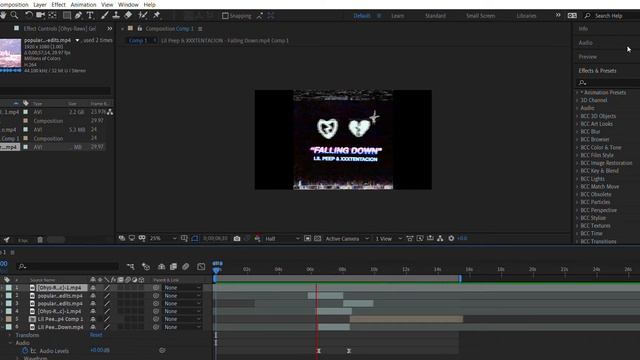
Task: Toggle hide shy layers icon
Action: click(161, 267)
